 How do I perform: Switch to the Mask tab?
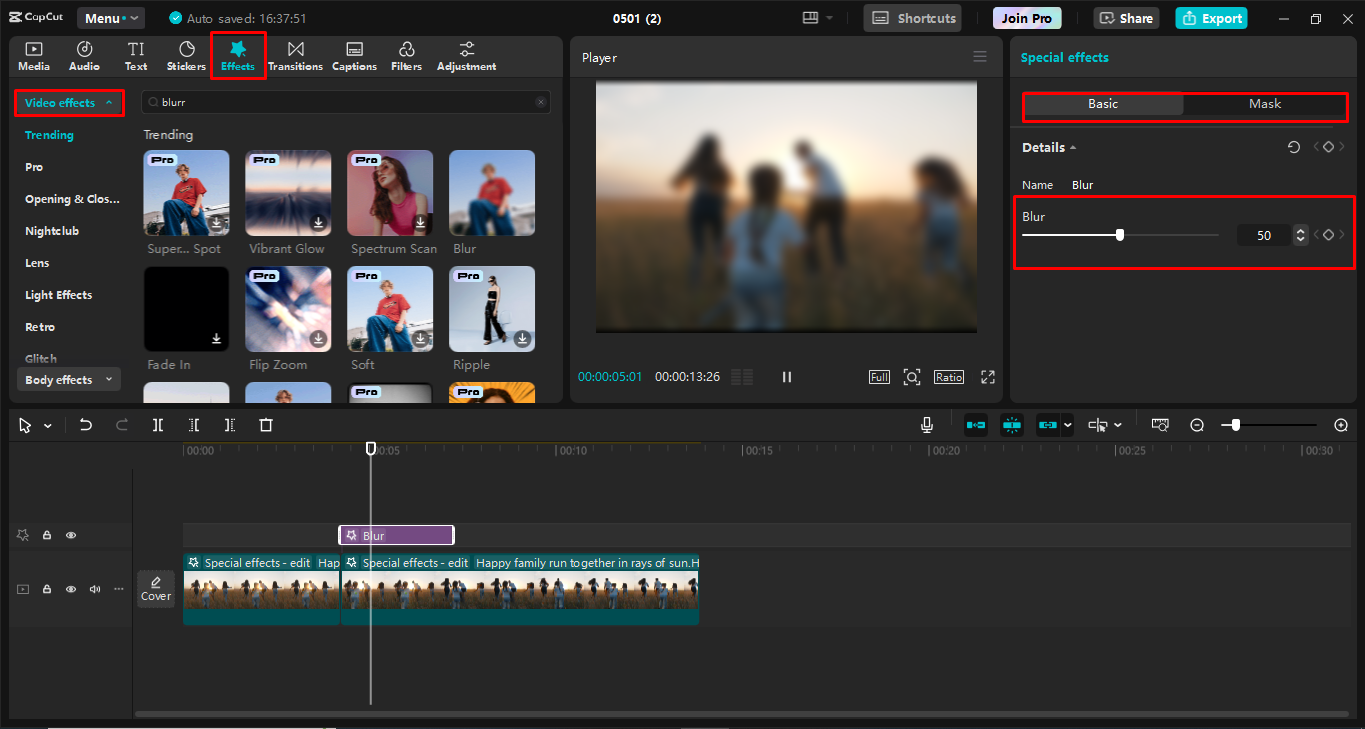pos(1264,103)
